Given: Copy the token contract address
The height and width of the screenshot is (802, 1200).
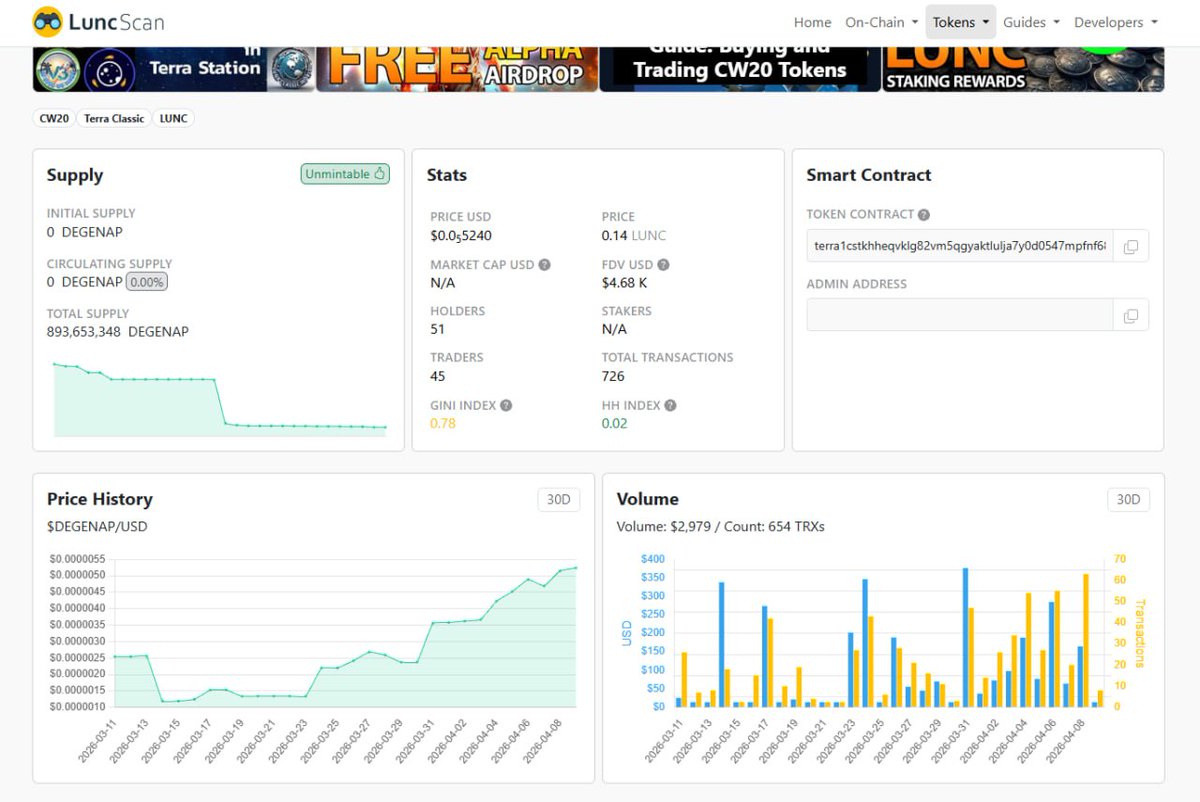Looking at the screenshot, I should click(x=1131, y=246).
